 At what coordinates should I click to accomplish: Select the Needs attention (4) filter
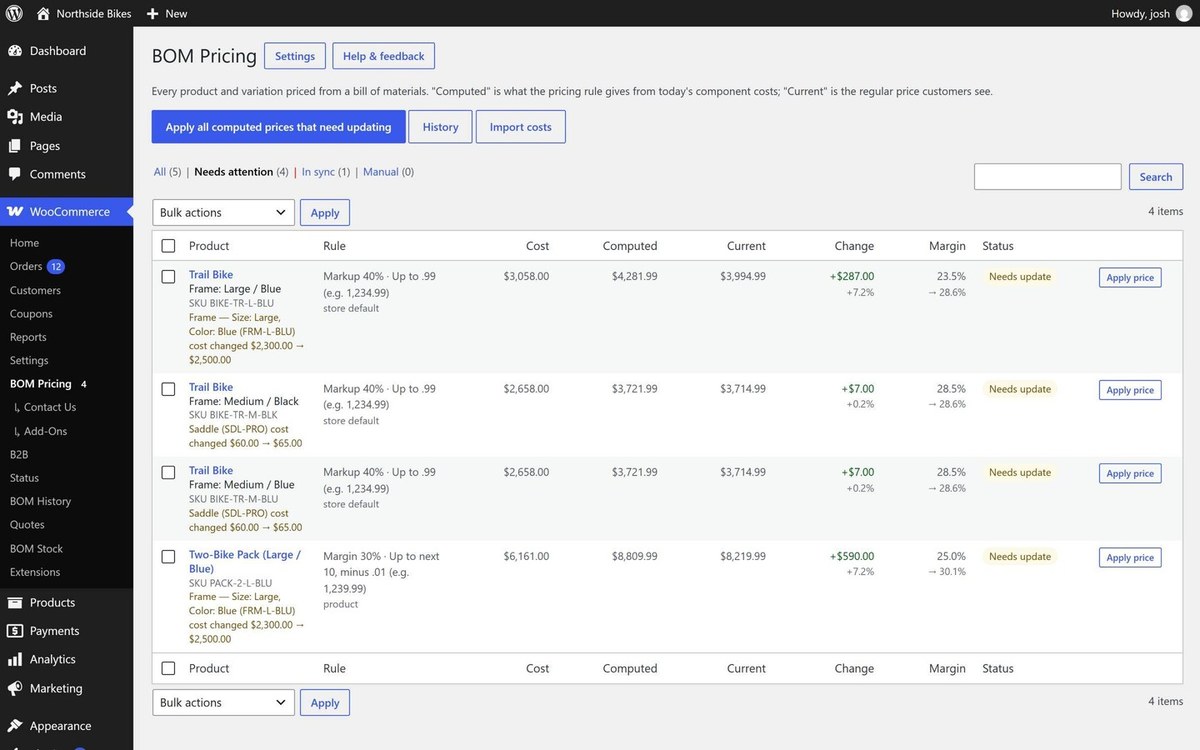click(x=241, y=172)
